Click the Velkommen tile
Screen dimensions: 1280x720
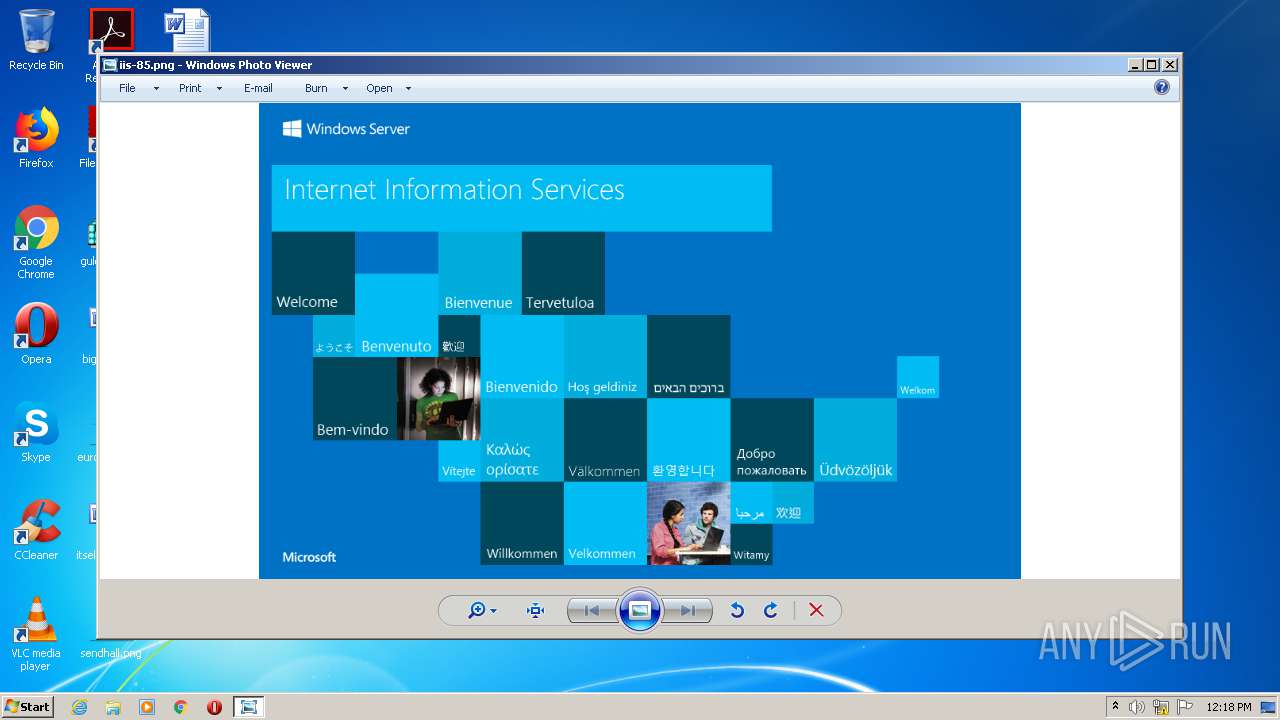[x=605, y=523]
